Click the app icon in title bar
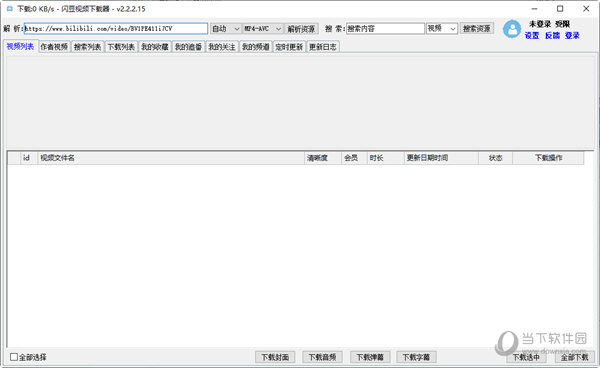This screenshot has height=368, width=600. tap(10, 8)
